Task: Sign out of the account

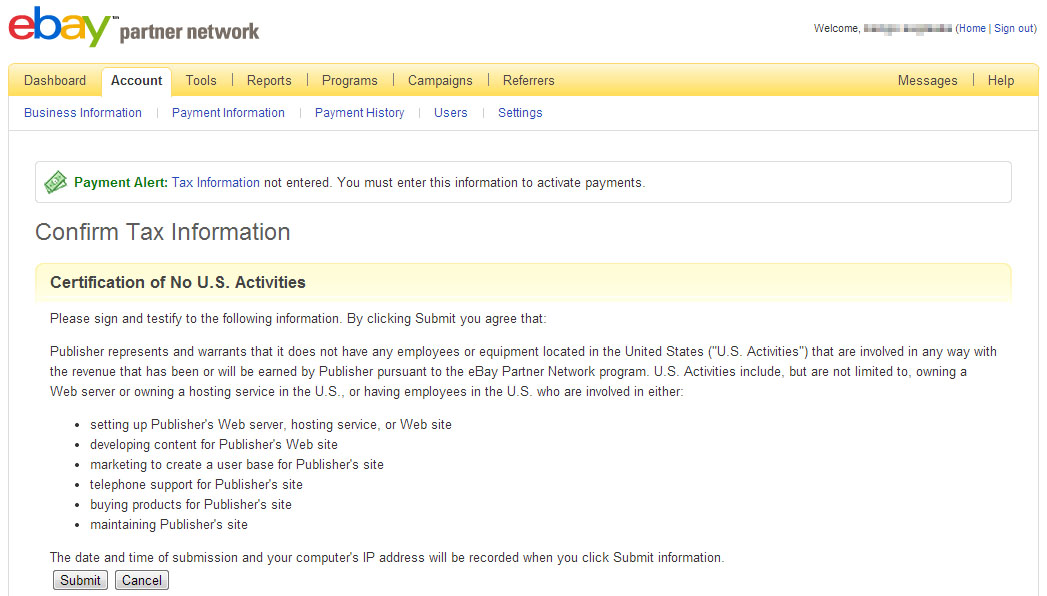Action: [x=1014, y=28]
